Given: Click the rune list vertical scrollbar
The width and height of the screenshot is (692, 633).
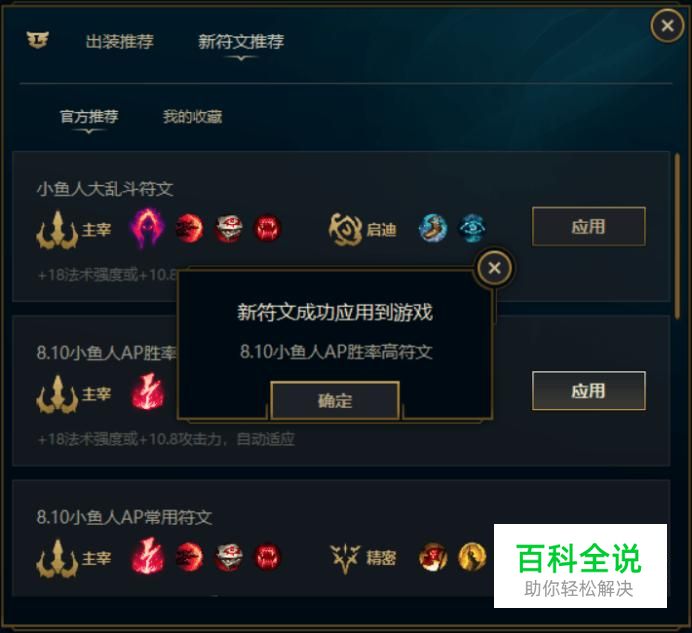Looking at the screenshot, I should 677,235.
